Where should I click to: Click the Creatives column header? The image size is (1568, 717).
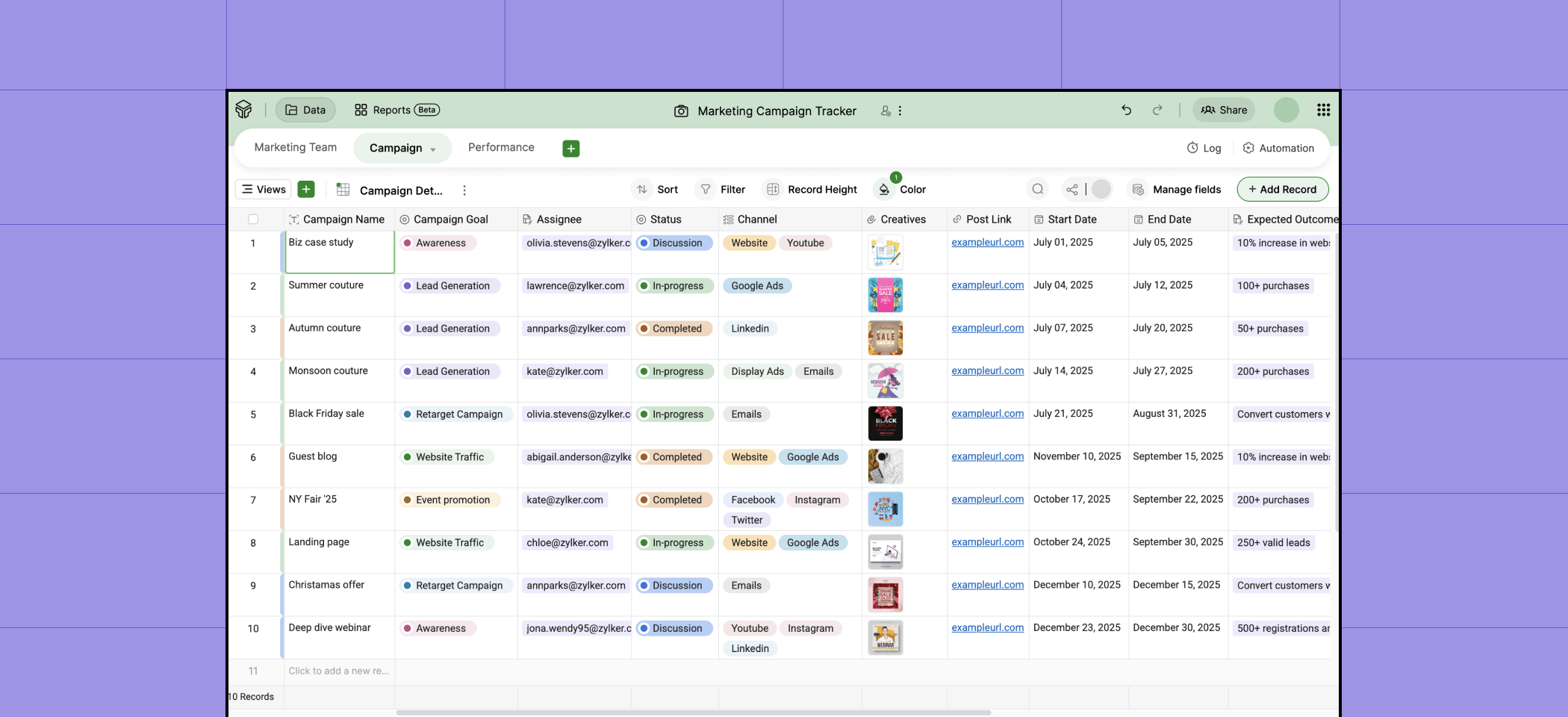[x=904, y=219]
